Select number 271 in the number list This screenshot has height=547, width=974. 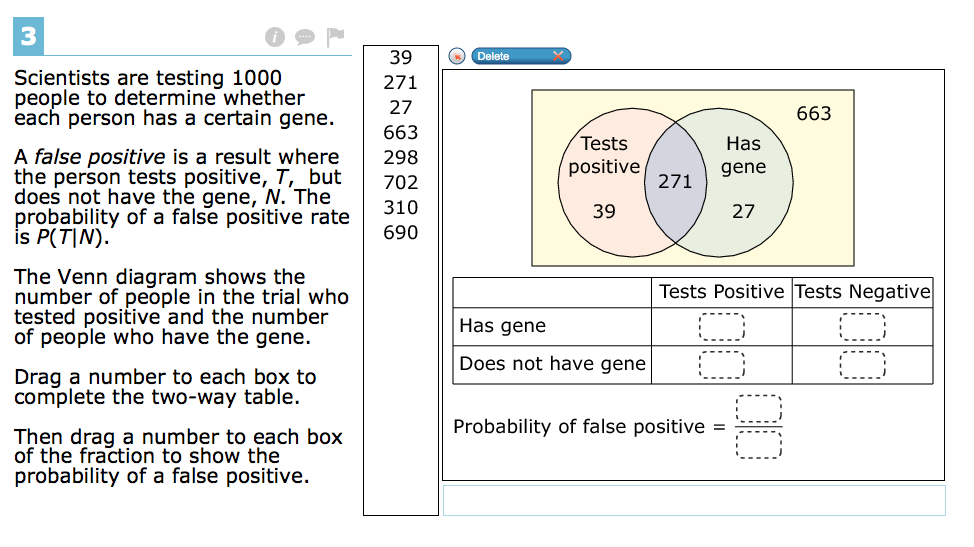[x=401, y=83]
